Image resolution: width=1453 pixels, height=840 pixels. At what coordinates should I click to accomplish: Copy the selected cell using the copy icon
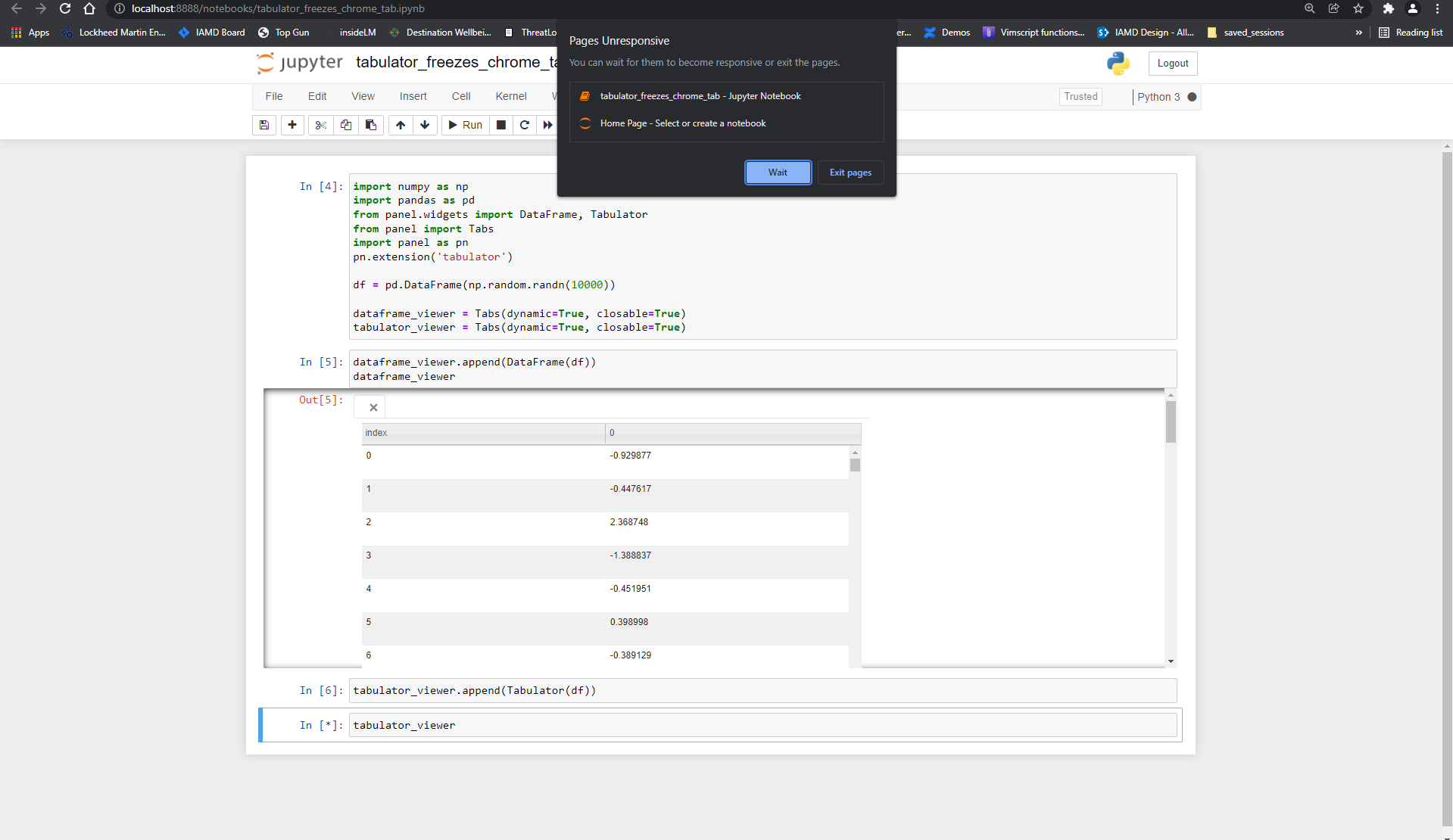pyautogui.click(x=345, y=125)
